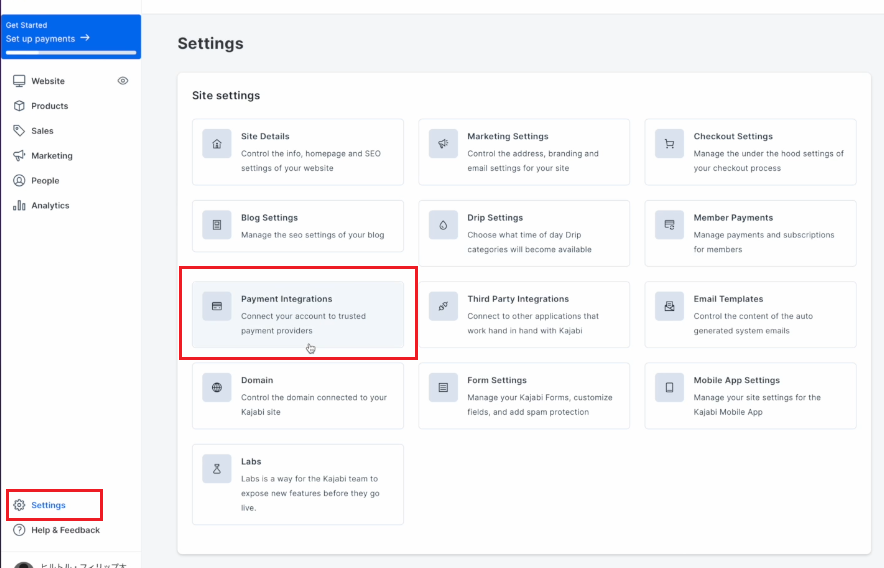
Task: Open Third Party Integrations title link
Action: coord(518,299)
